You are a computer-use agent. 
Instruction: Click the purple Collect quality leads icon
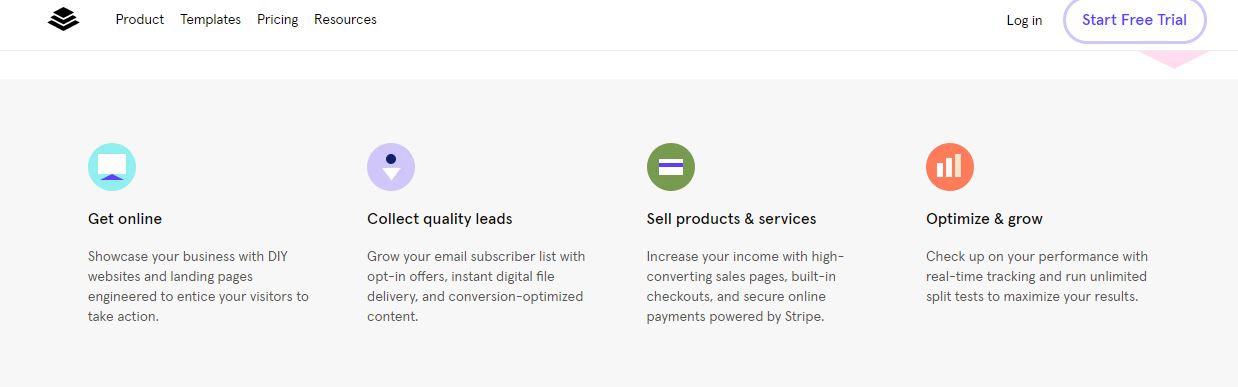(x=391, y=167)
